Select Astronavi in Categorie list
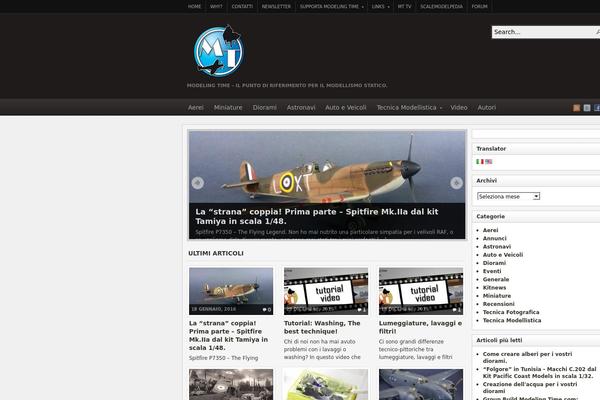Image resolution: width=600 pixels, height=400 pixels. point(497,247)
